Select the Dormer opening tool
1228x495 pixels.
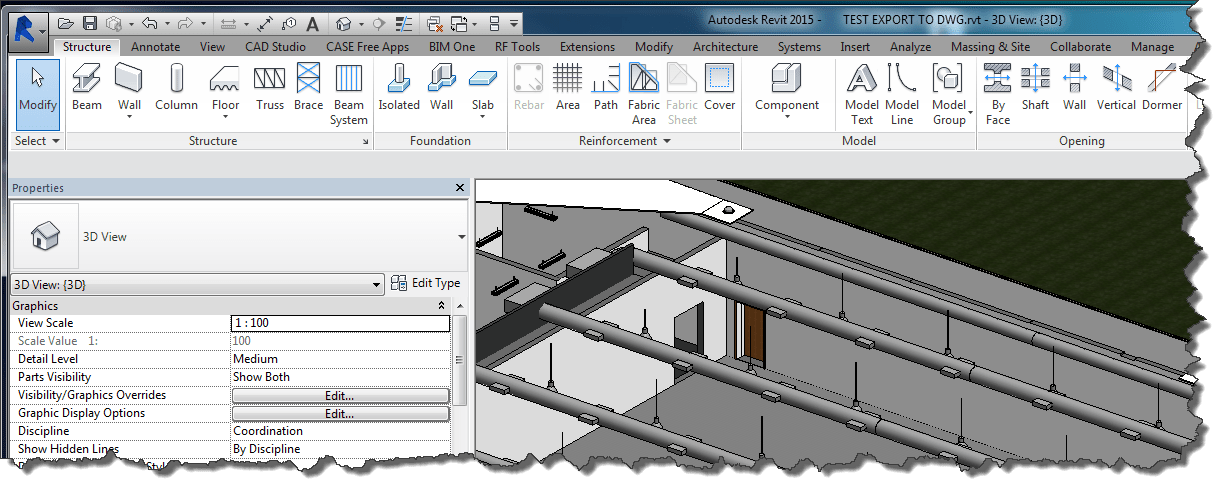[x=1162, y=87]
